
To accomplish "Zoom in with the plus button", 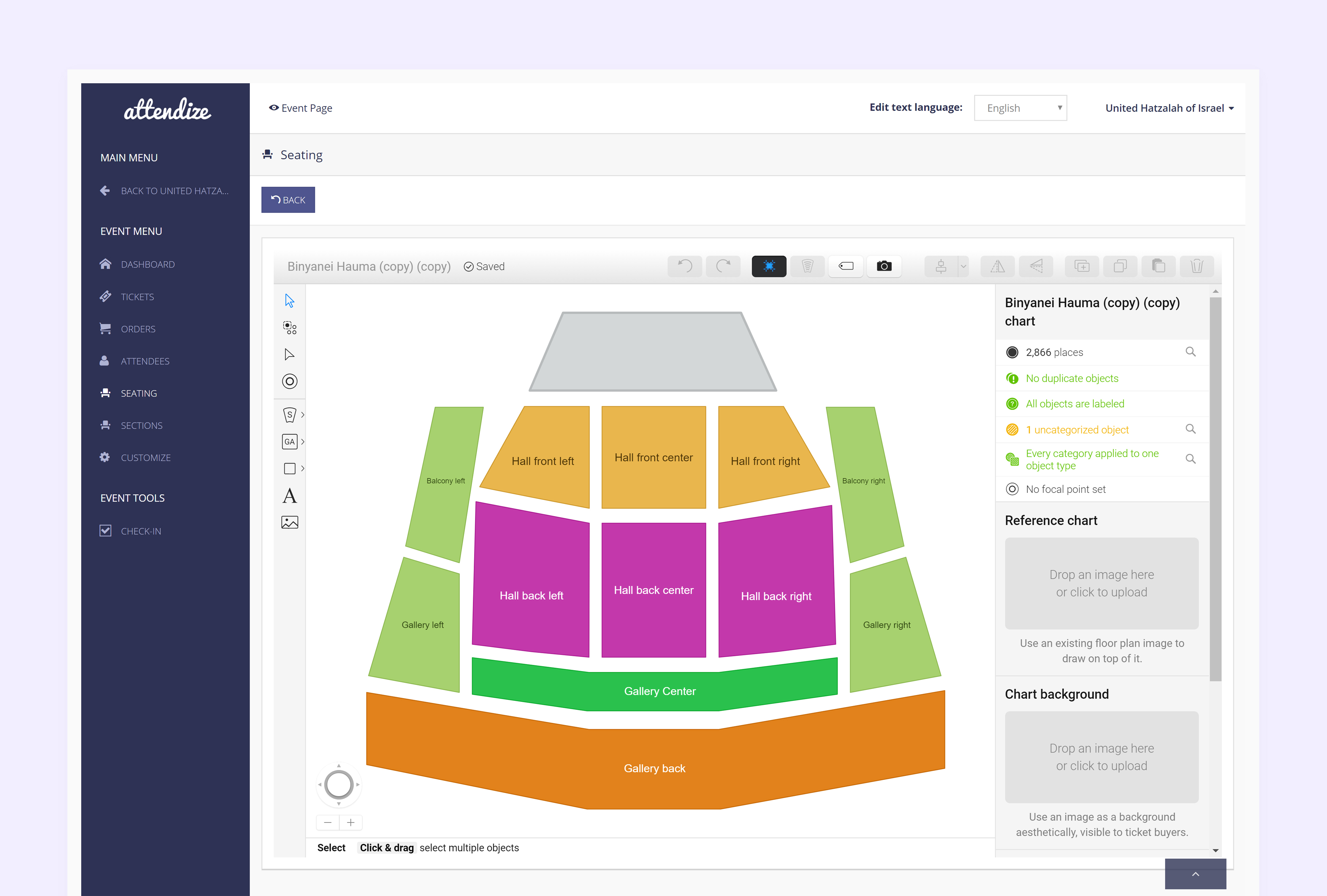I will point(351,822).
